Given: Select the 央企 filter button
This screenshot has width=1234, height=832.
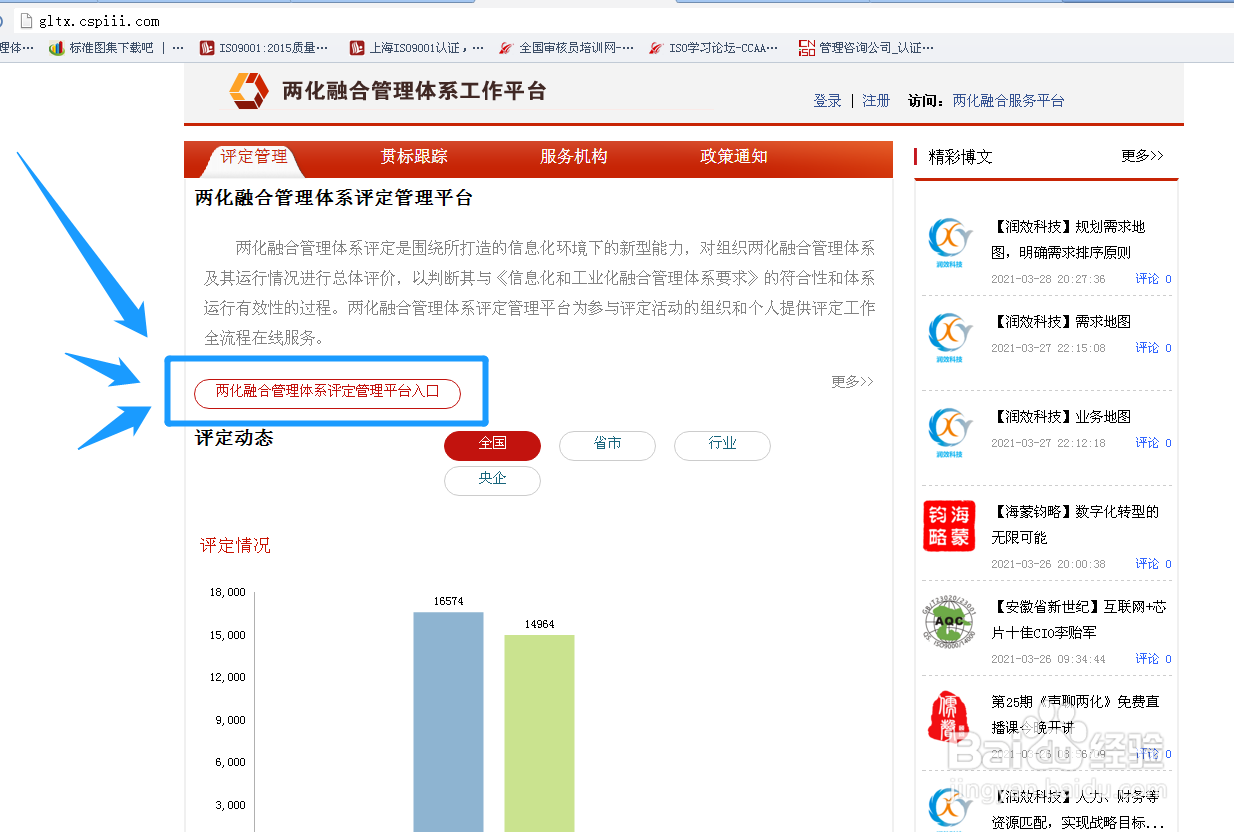Looking at the screenshot, I should pos(492,480).
